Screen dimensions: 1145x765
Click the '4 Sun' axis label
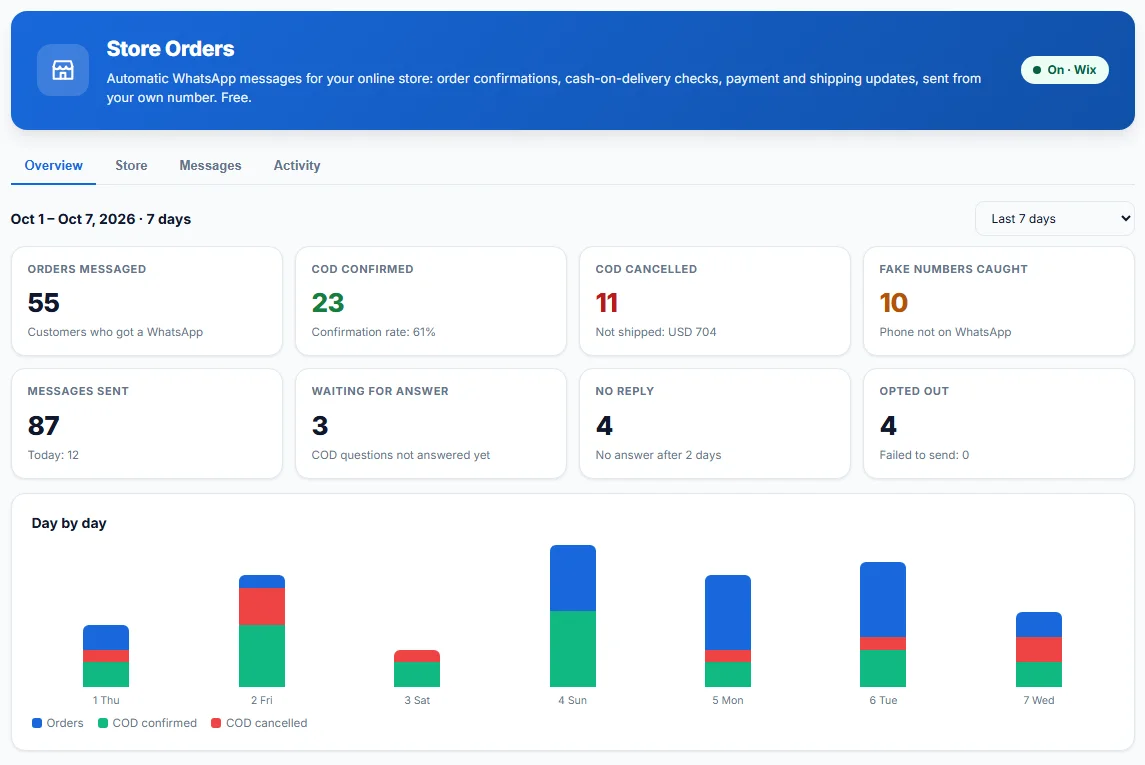pos(572,700)
